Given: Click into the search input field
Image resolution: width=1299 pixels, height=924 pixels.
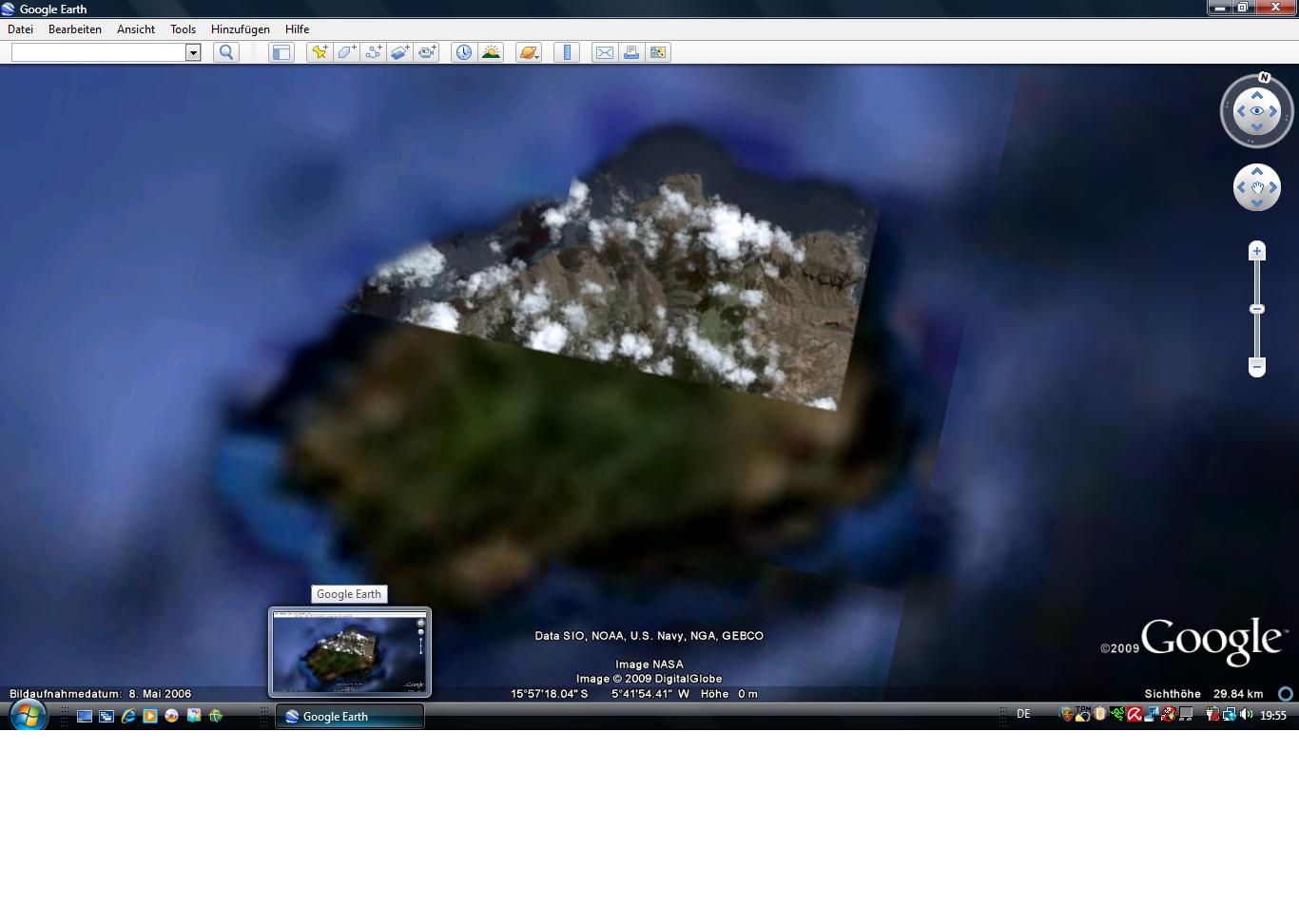Looking at the screenshot, I should click(x=98, y=52).
